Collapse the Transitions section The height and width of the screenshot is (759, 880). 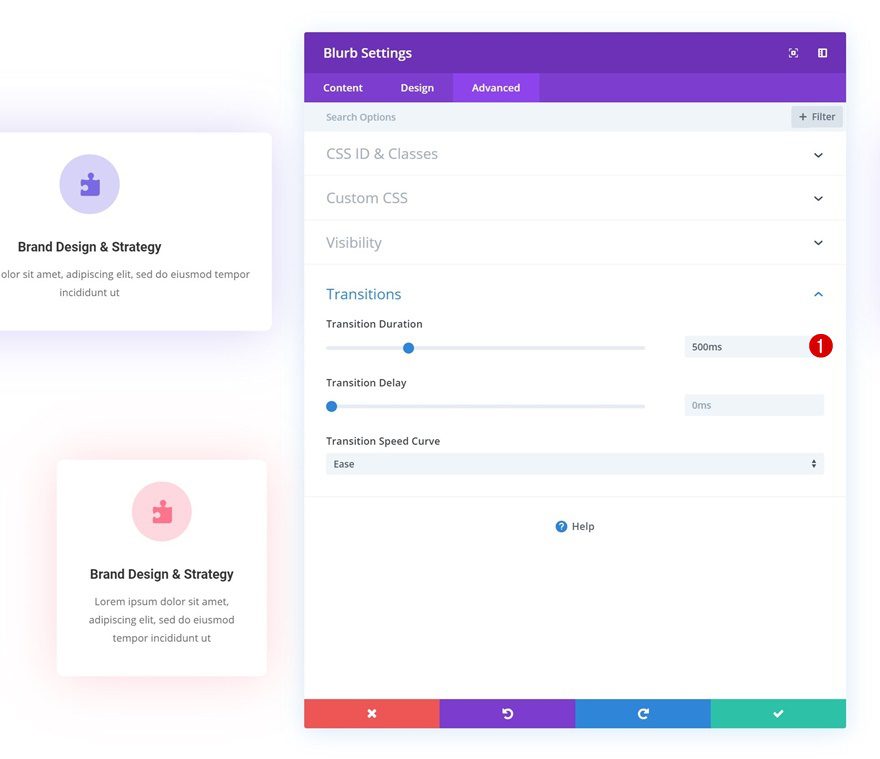[817, 295]
